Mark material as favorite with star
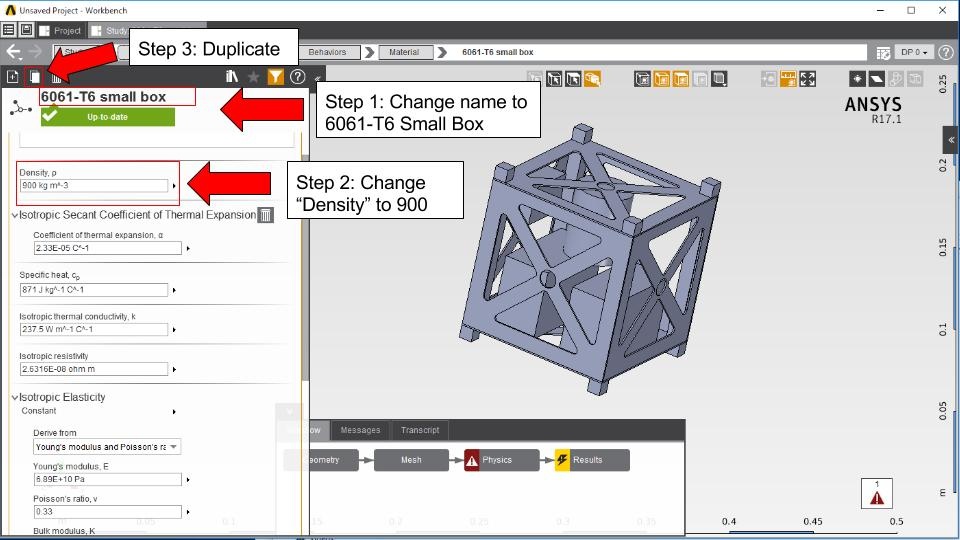Screen dimensions: 960x540 click(x=253, y=77)
